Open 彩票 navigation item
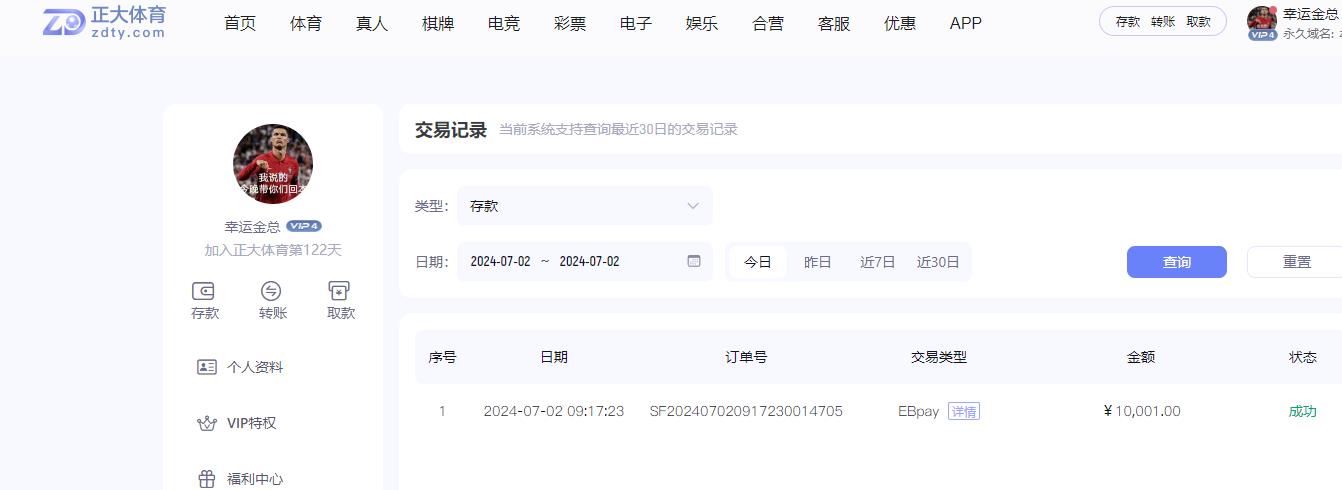 [x=570, y=23]
